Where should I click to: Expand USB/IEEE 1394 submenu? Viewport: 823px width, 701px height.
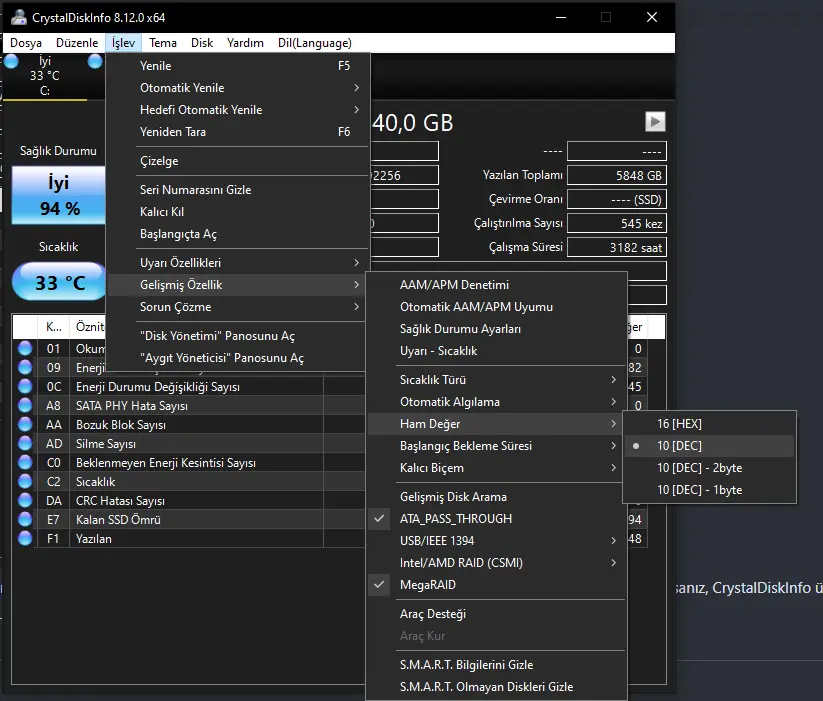tap(497, 540)
